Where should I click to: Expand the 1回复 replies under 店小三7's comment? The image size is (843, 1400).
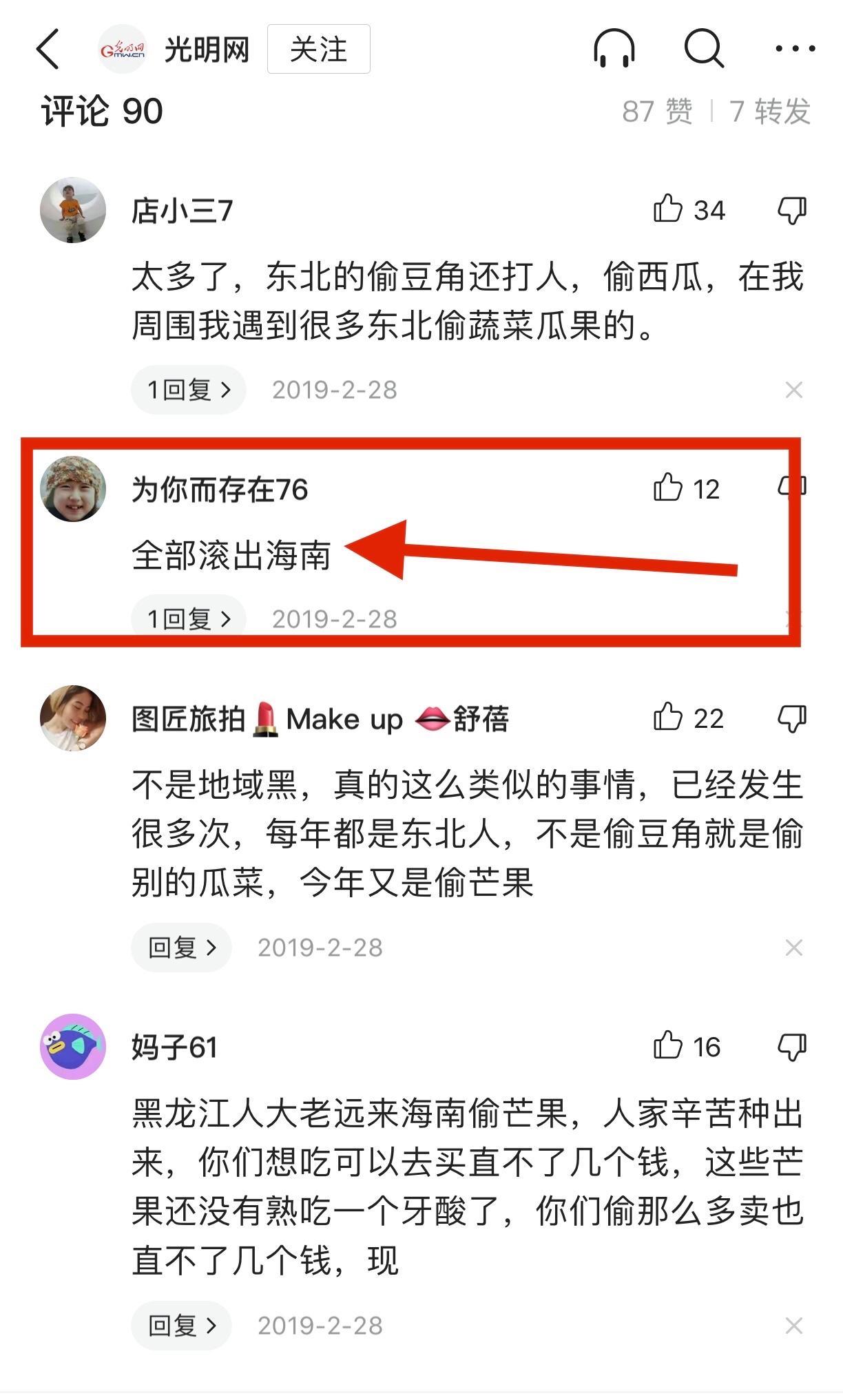pyautogui.click(x=189, y=390)
